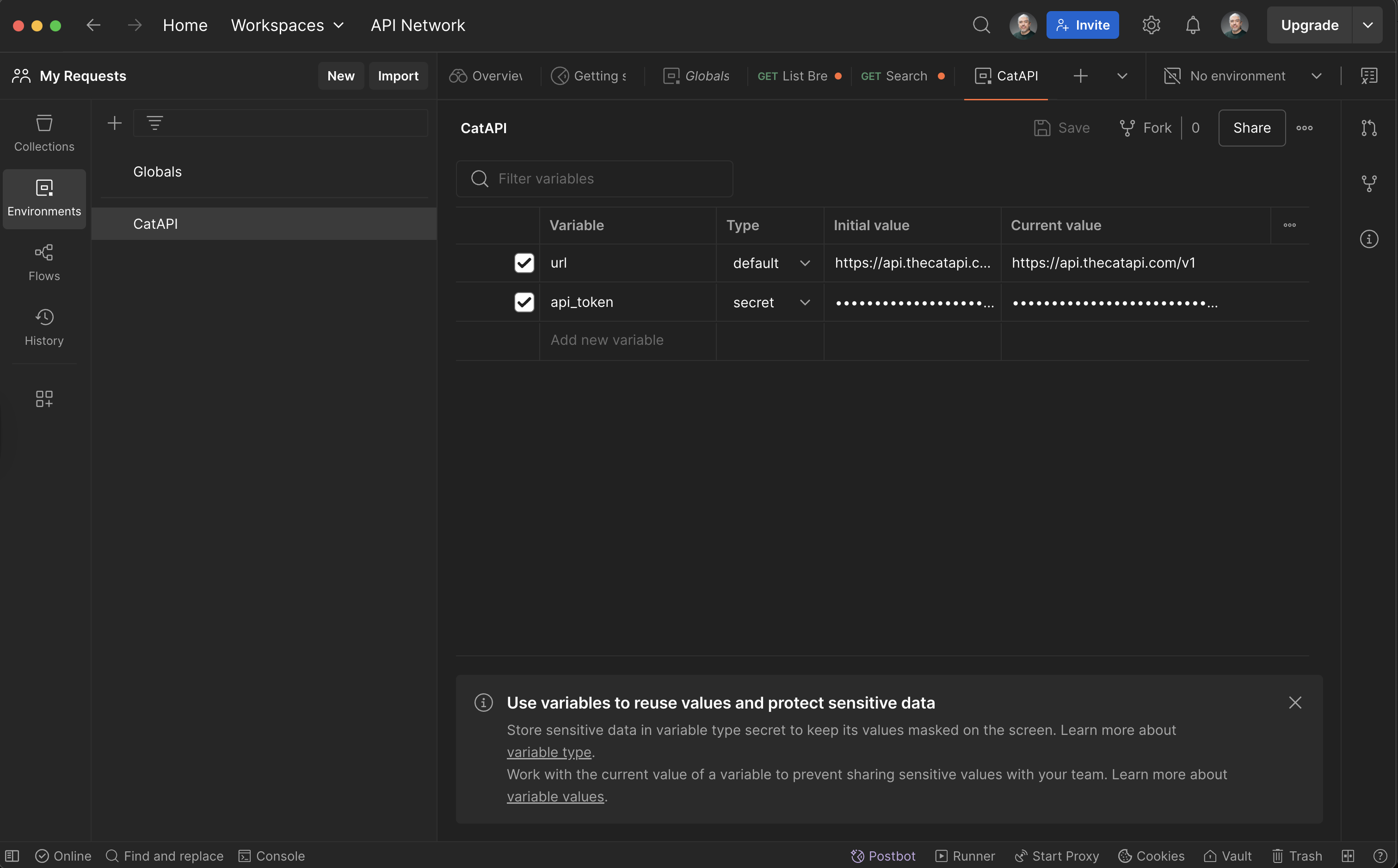The height and width of the screenshot is (868, 1398).
Task: Open the History sidebar panel
Action: pos(44,327)
